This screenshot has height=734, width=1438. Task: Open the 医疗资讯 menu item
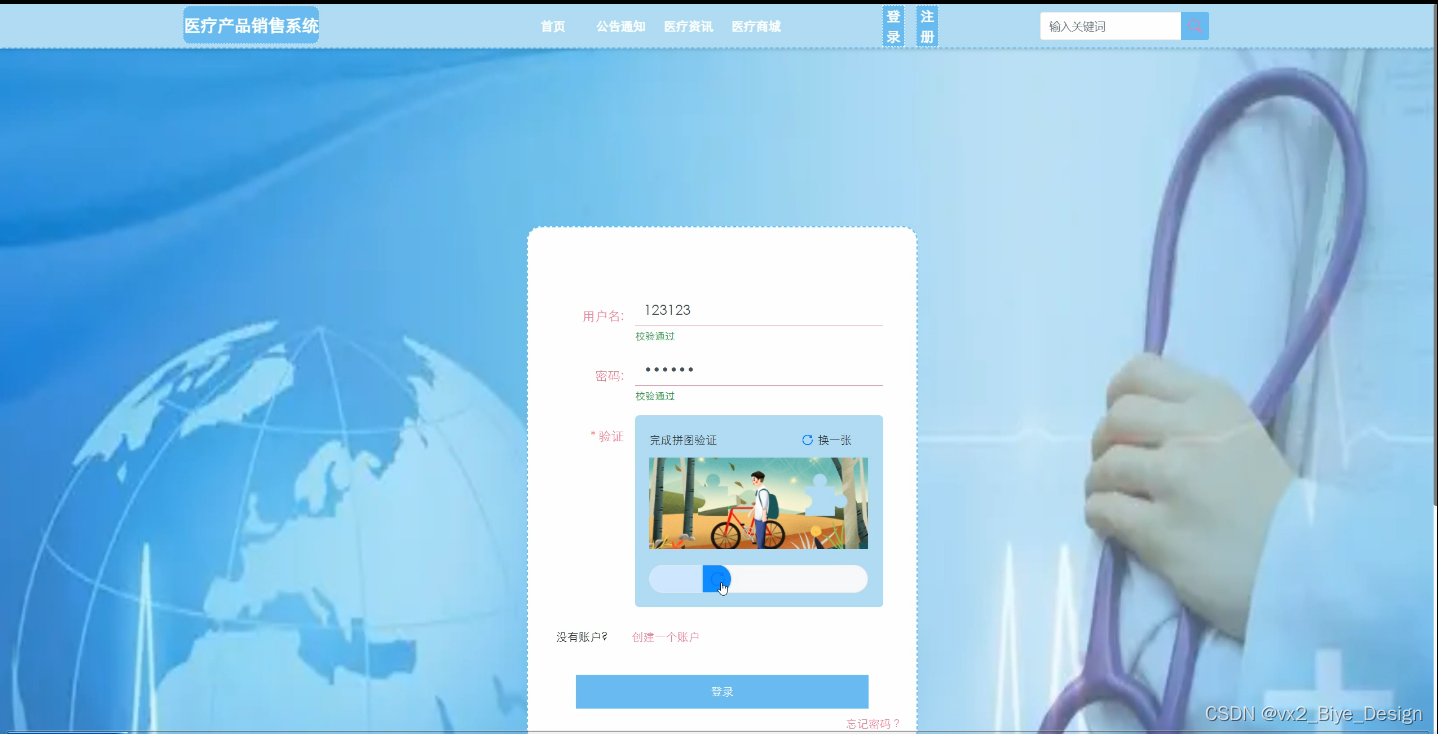pos(688,27)
